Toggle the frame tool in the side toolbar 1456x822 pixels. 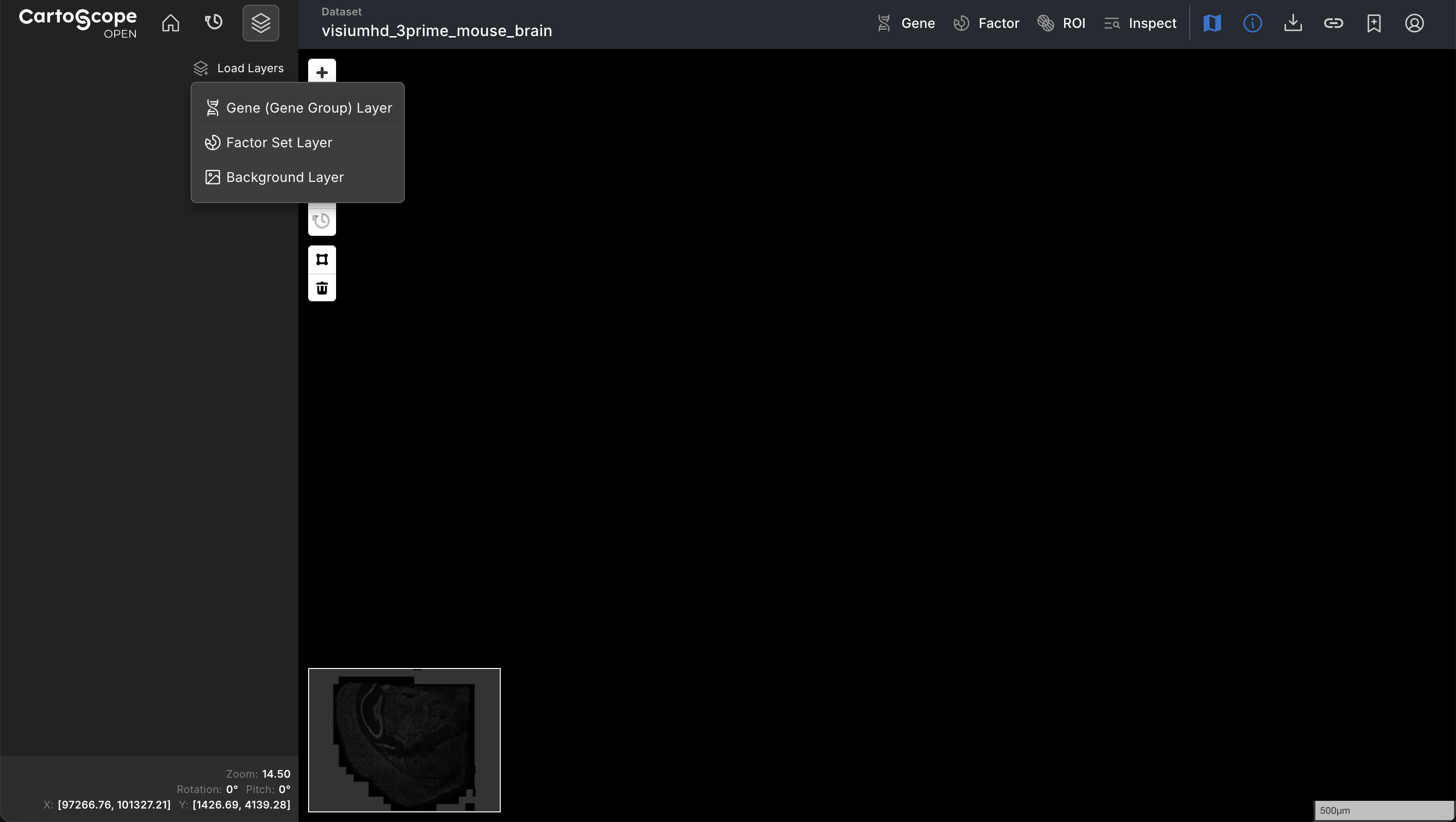[x=322, y=259]
